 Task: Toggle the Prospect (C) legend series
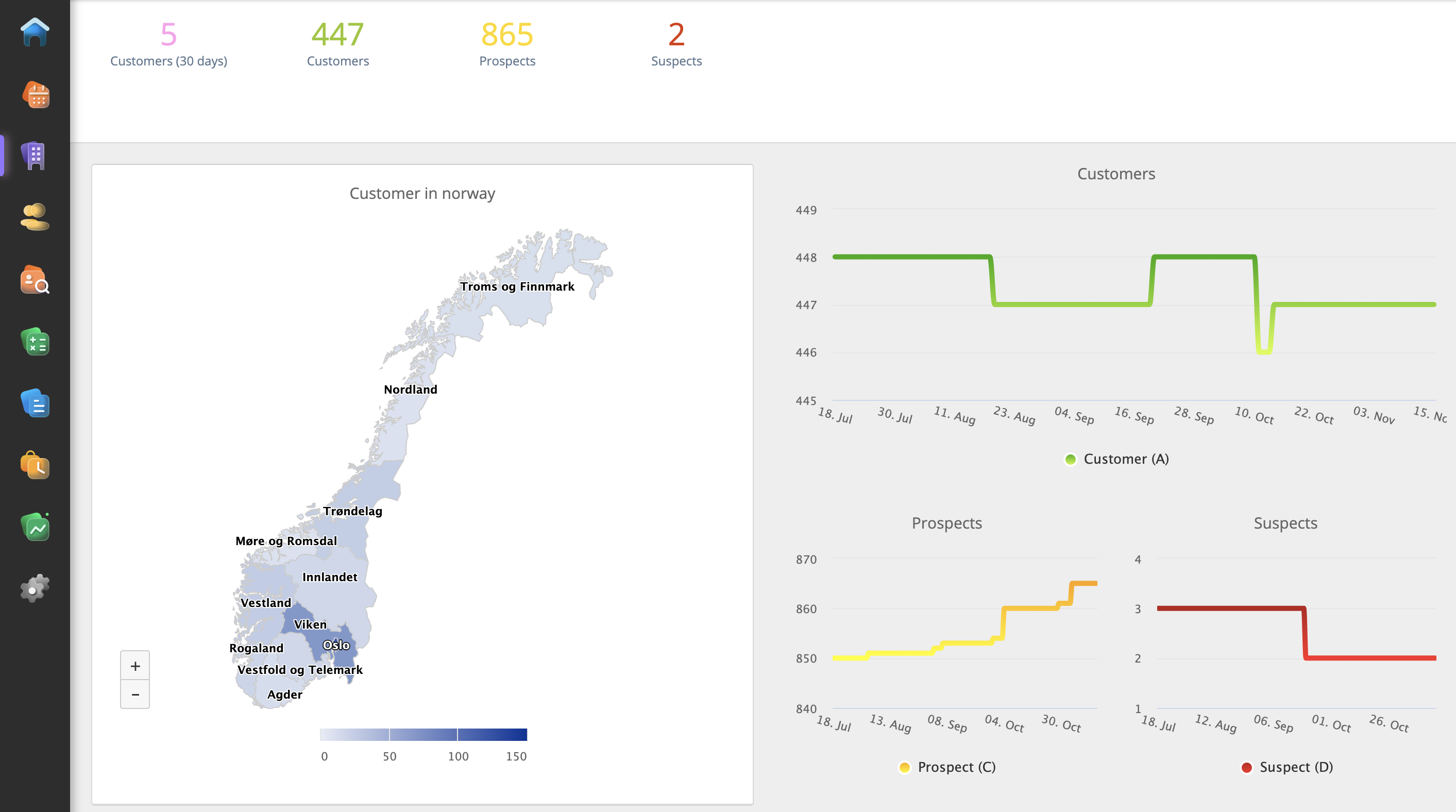tap(947, 767)
